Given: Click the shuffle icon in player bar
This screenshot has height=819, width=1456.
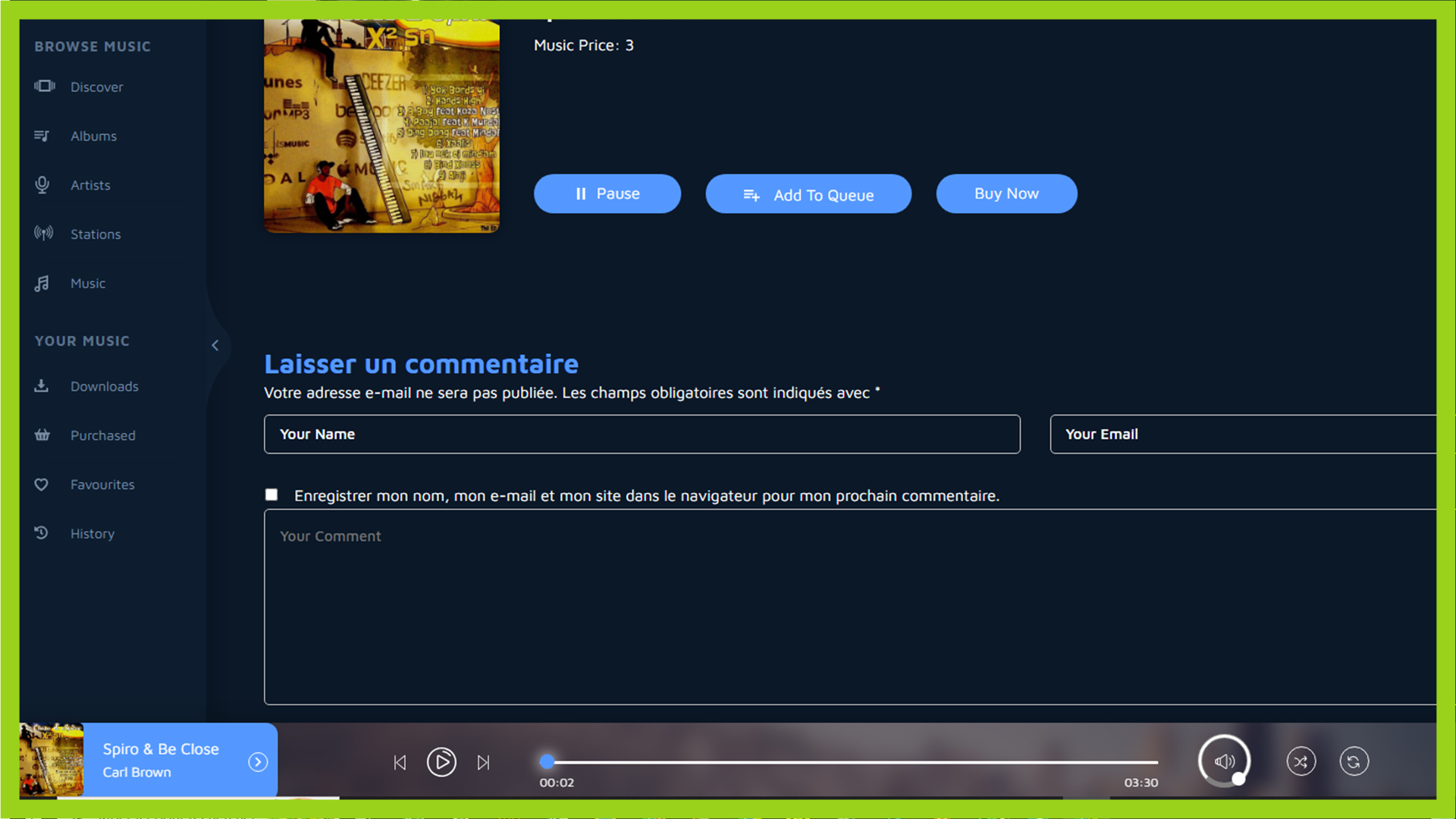Looking at the screenshot, I should coord(1301,761).
